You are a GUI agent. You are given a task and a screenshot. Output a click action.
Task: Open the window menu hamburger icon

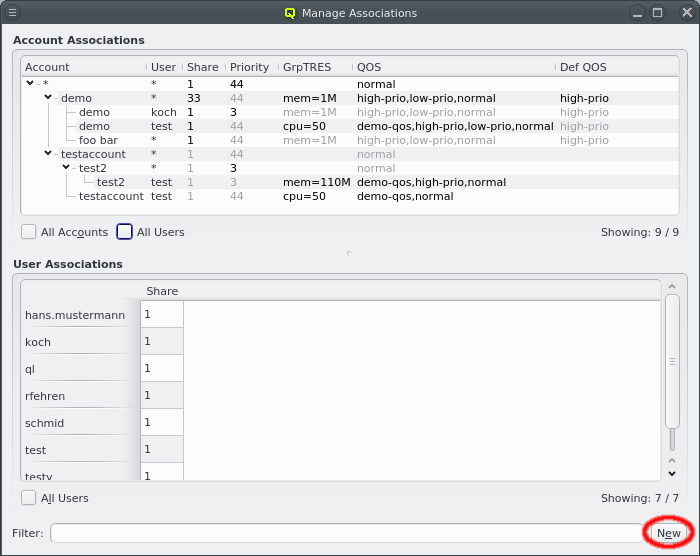(x=12, y=13)
